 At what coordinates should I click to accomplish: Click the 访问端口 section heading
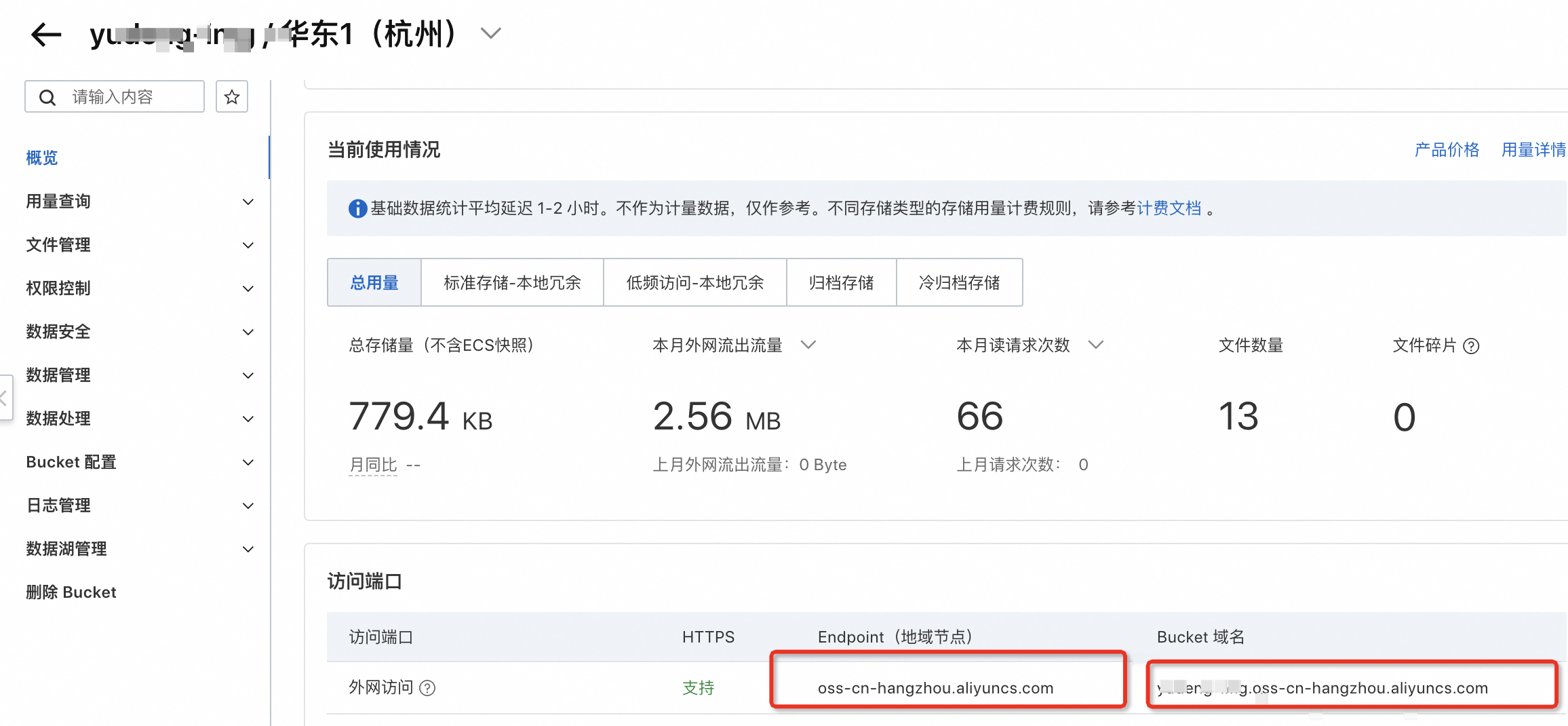tap(365, 581)
